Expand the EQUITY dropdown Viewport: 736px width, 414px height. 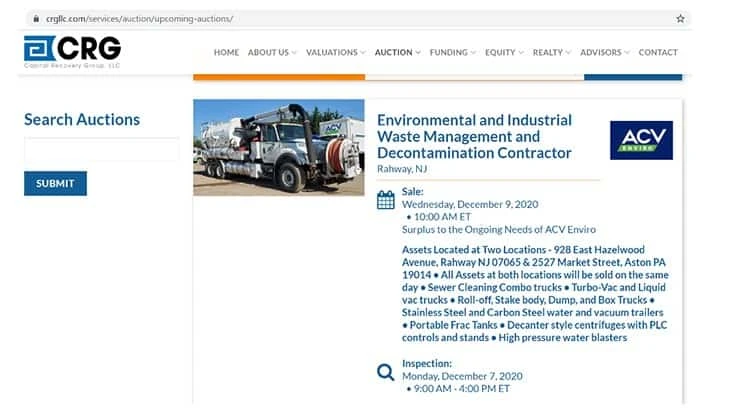(504, 52)
